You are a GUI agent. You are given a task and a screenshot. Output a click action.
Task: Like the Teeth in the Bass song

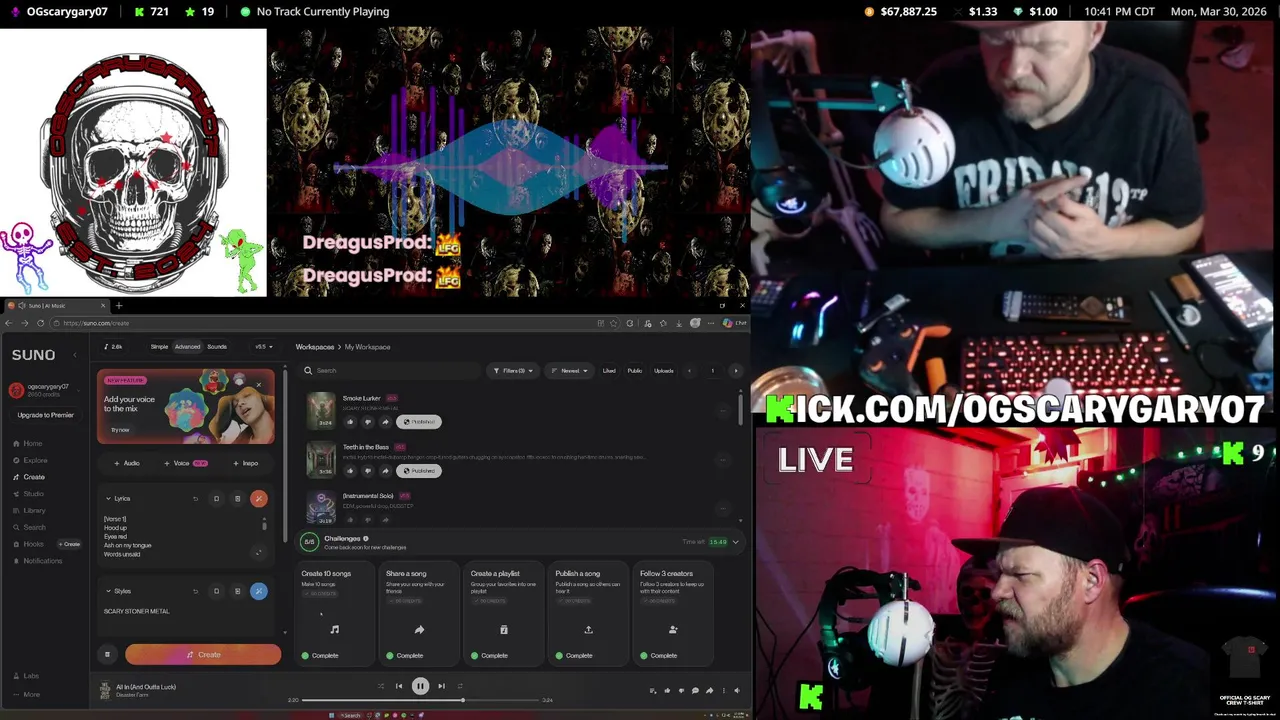click(x=349, y=471)
